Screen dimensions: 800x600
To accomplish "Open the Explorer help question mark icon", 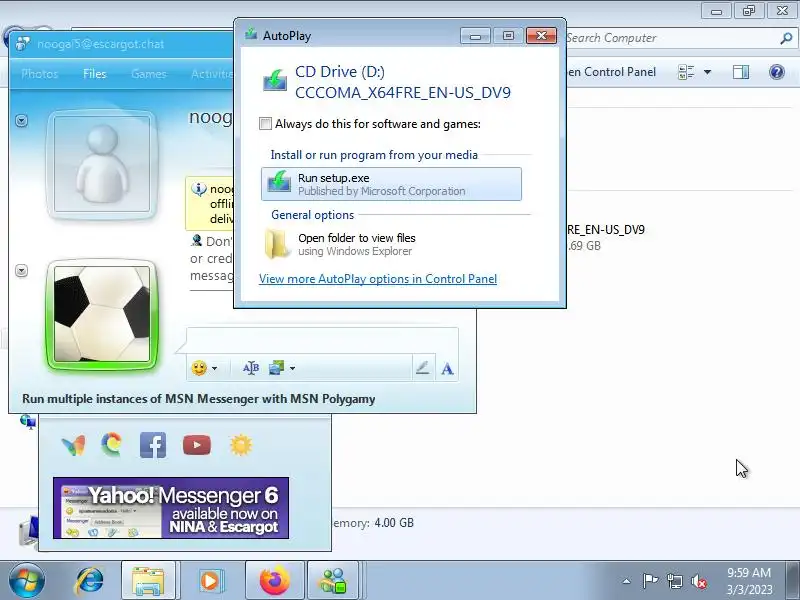I will [777, 72].
